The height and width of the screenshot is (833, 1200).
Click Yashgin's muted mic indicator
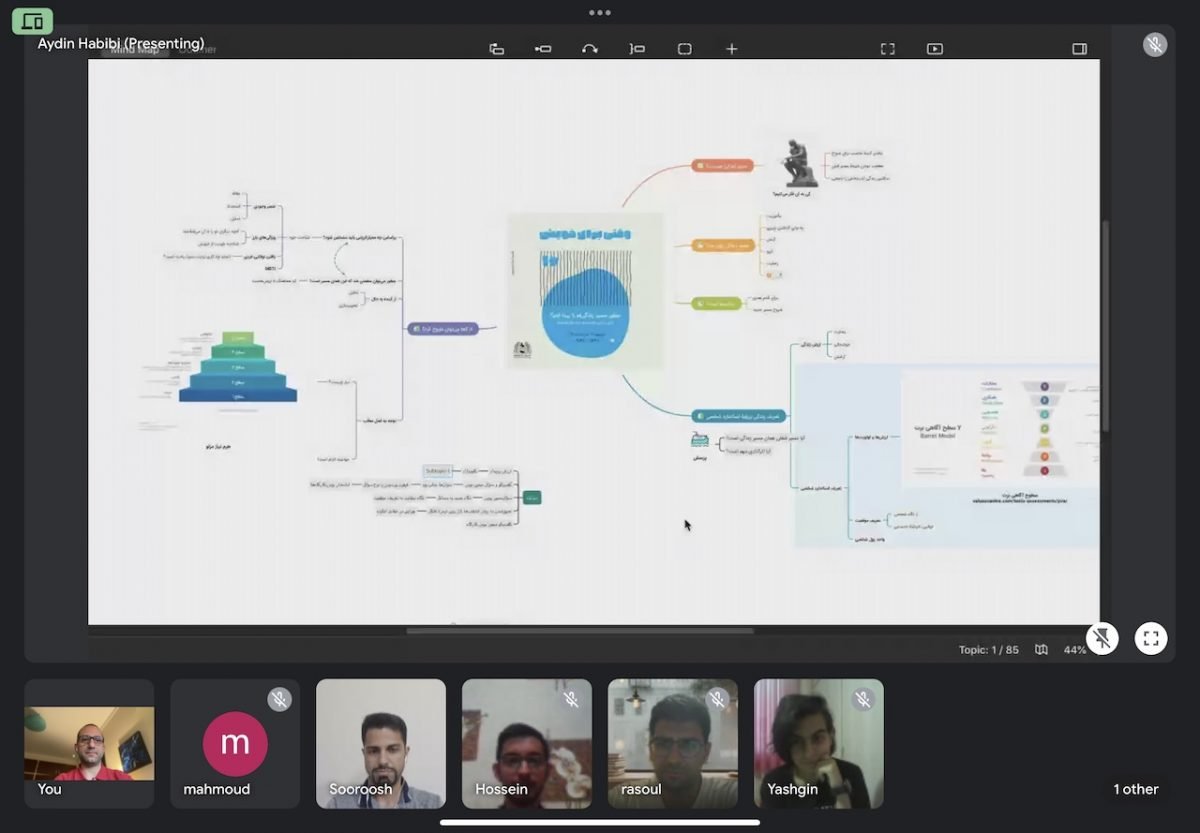tap(863, 699)
